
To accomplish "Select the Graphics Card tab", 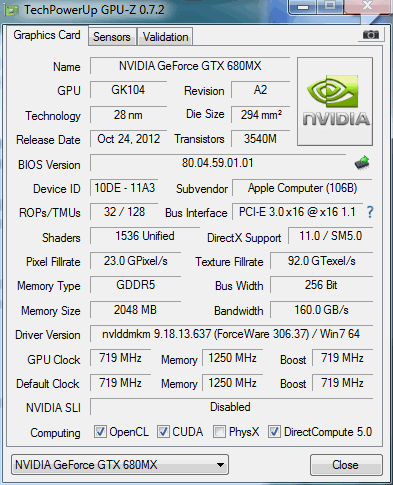I will [x=47, y=35].
